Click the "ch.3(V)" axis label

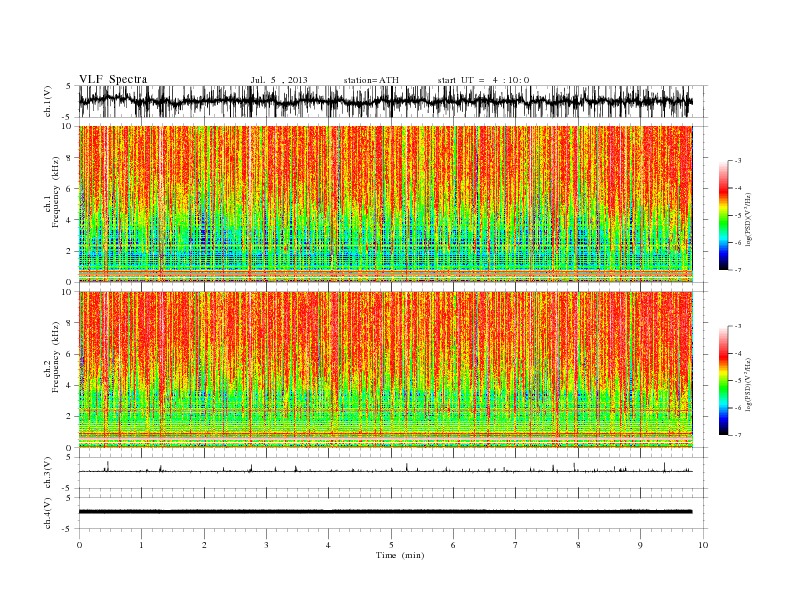tap(48, 473)
